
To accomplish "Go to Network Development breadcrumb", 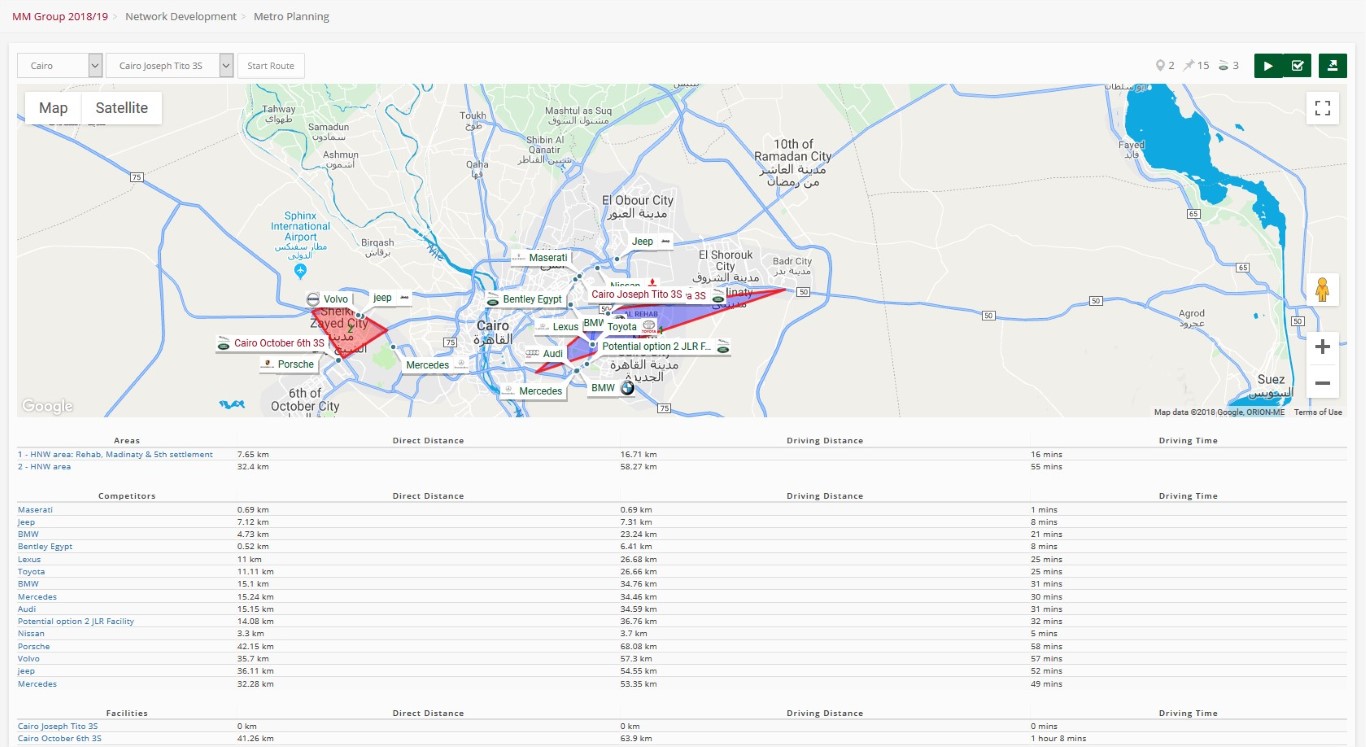I will pyautogui.click(x=181, y=17).
